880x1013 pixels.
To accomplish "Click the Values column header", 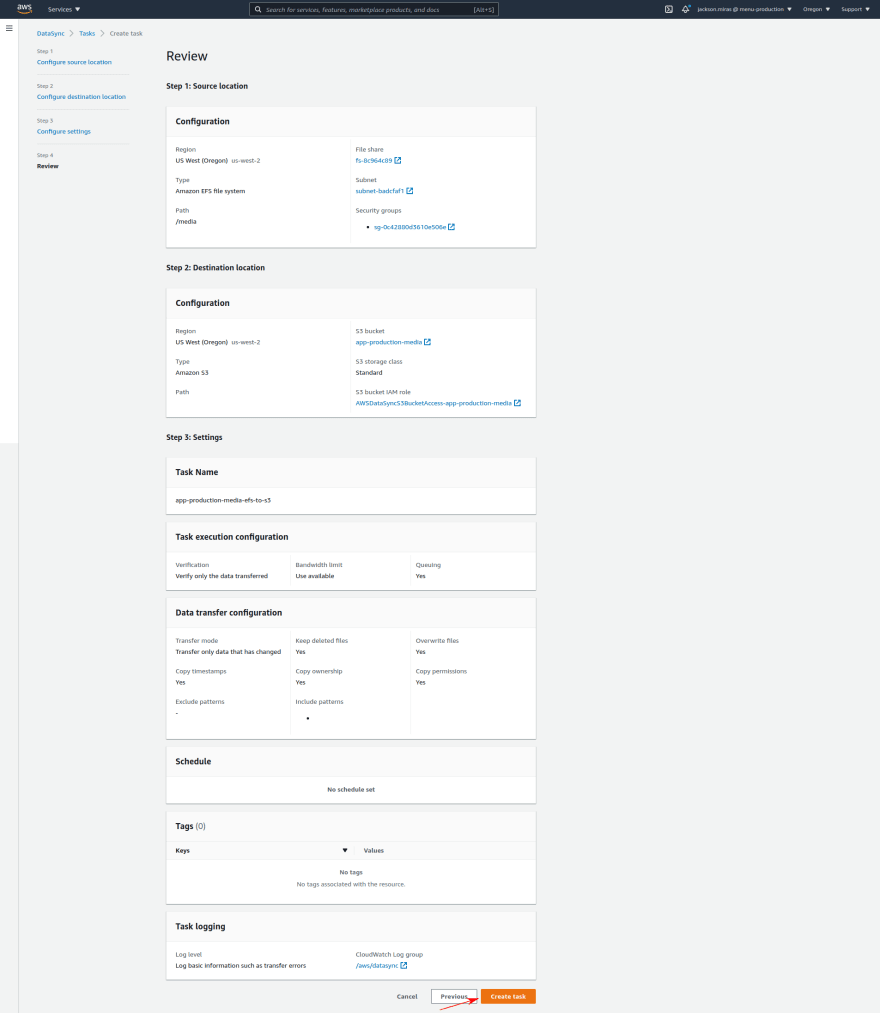I will click(373, 850).
